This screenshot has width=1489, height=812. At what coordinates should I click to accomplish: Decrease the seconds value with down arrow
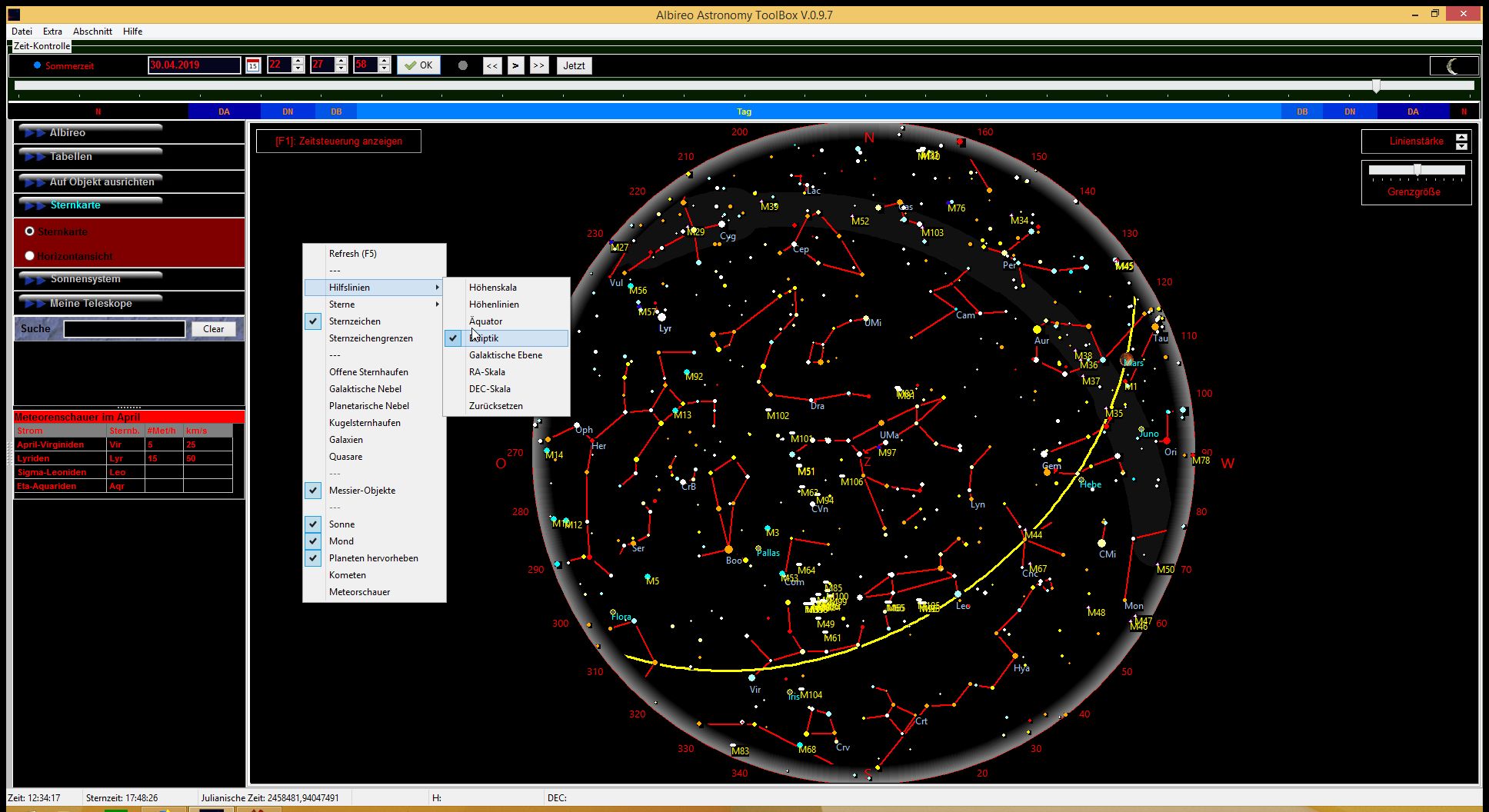pos(385,69)
